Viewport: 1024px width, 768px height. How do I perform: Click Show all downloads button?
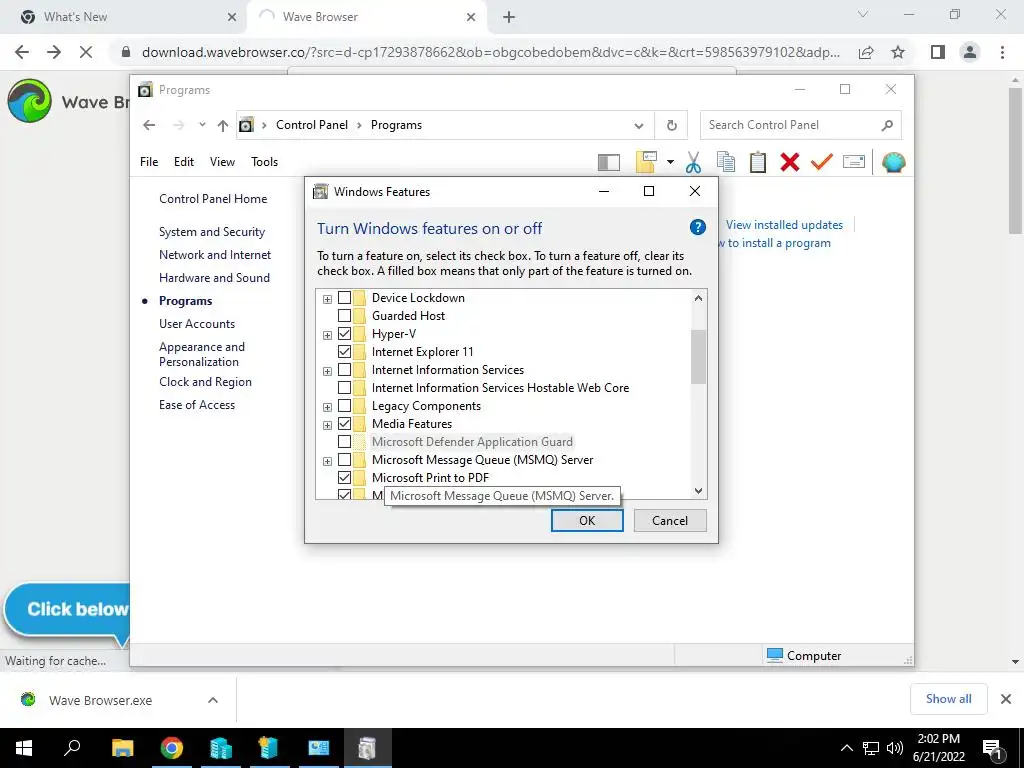(948, 699)
